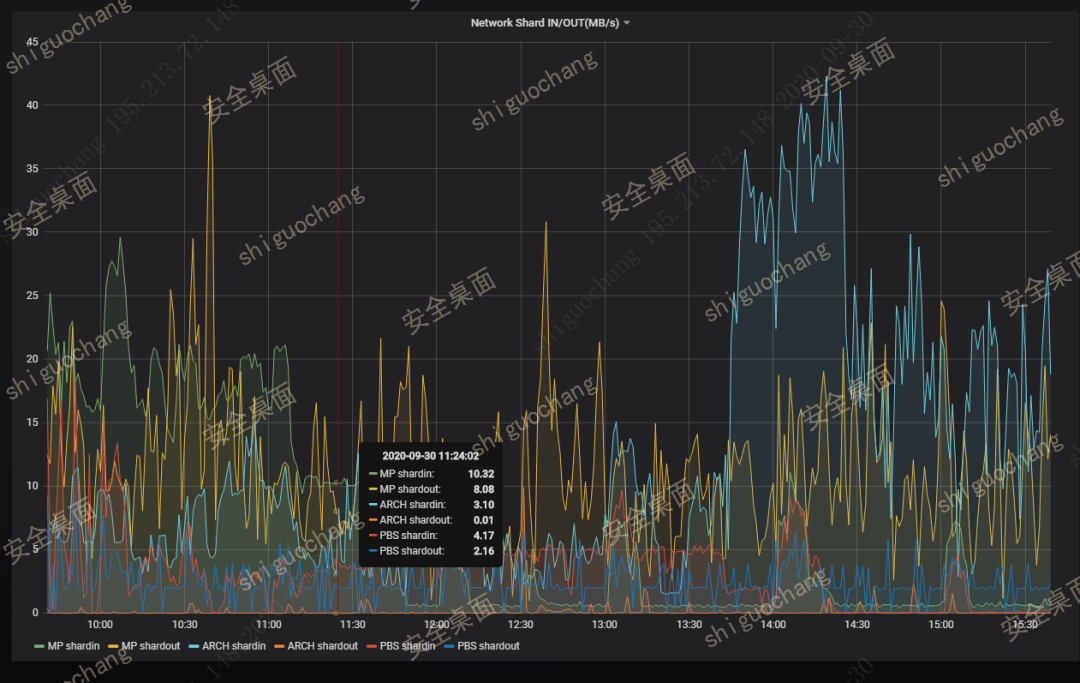The height and width of the screenshot is (683, 1080).
Task: Click the 12:00 label on the time axis
Action: pyautogui.click(x=436, y=624)
